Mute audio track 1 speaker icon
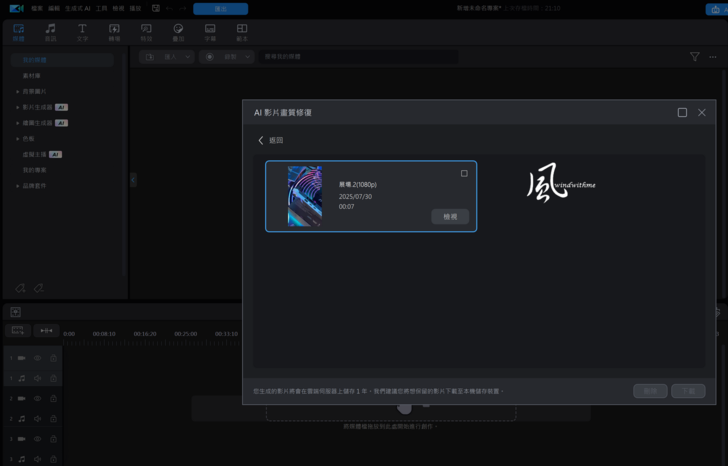728x466 pixels. pos(38,379)
